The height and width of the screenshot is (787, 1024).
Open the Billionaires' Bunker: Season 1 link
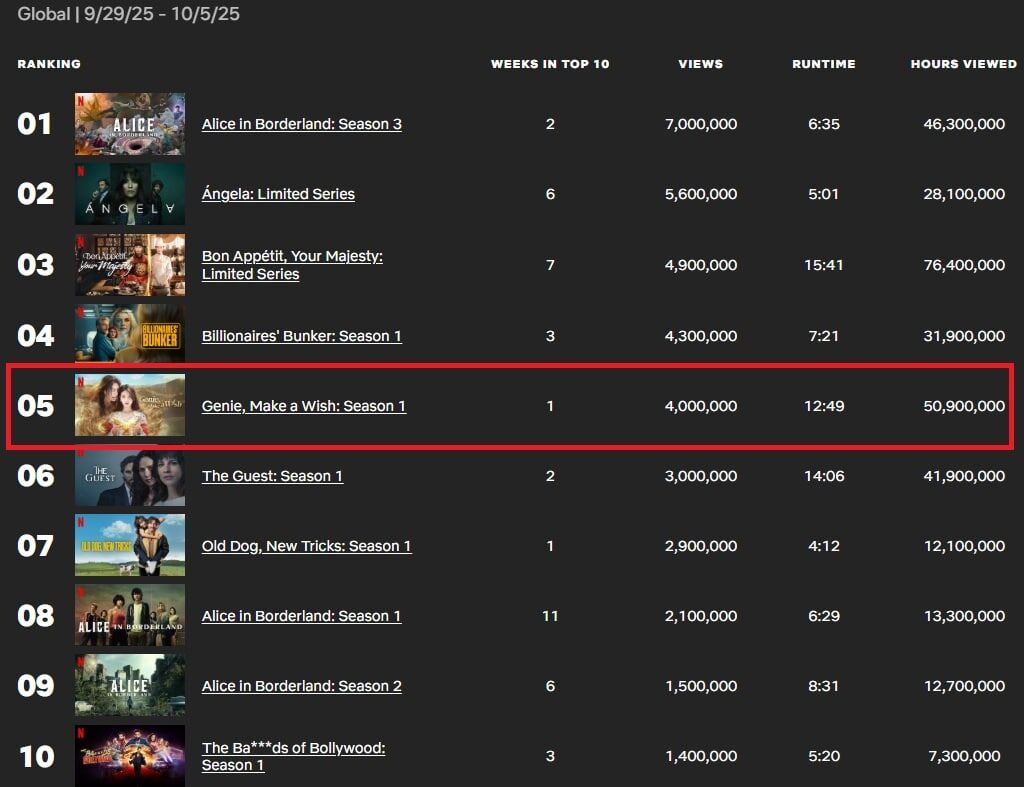pos(301,336)
